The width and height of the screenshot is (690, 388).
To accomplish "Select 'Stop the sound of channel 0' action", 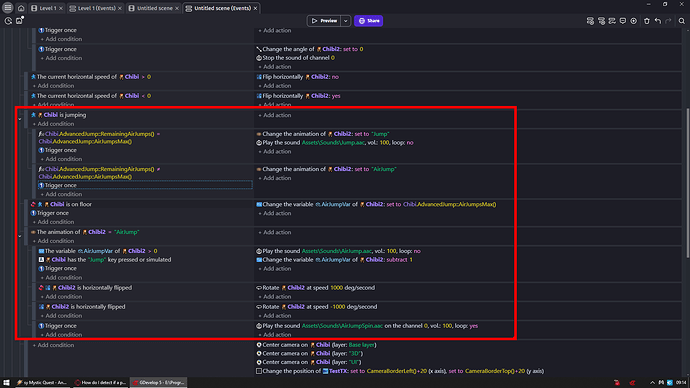I will pyautogui.click(x=295, y=58).
